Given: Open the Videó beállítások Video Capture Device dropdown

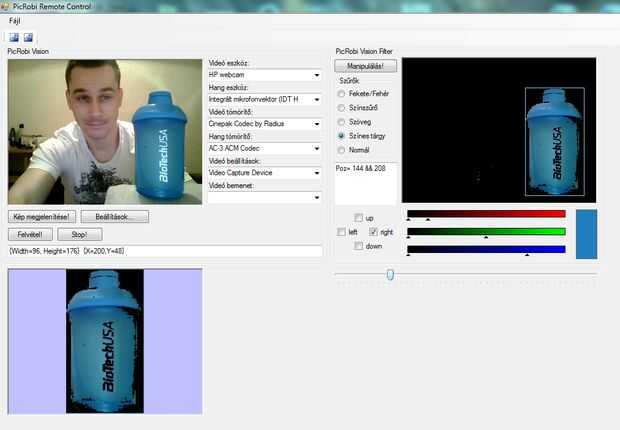Looking at the screenshot, I should (265, 173).
